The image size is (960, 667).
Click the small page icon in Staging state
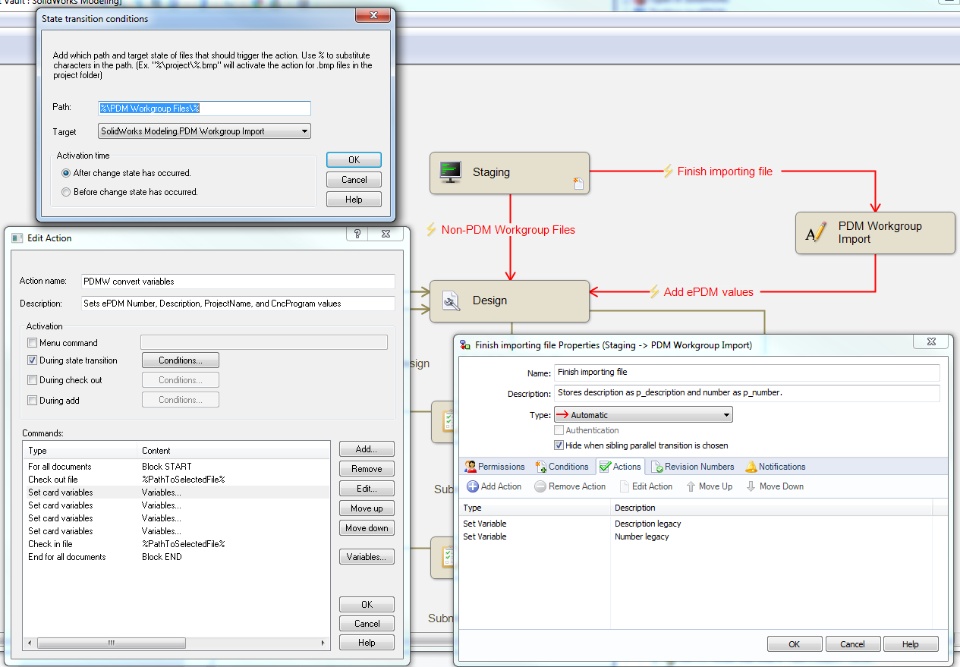point(578,183)
